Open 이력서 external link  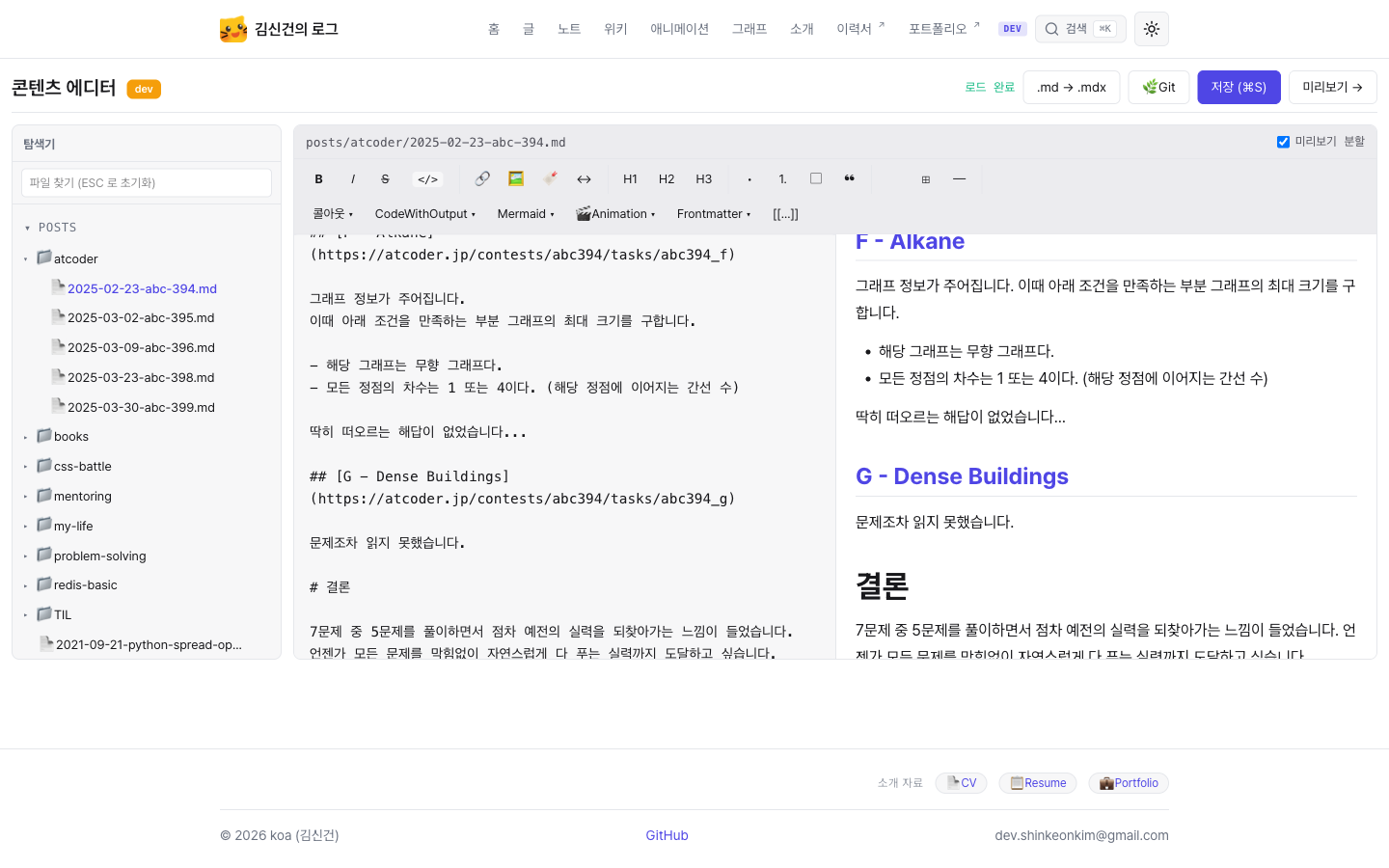[860, 29]
